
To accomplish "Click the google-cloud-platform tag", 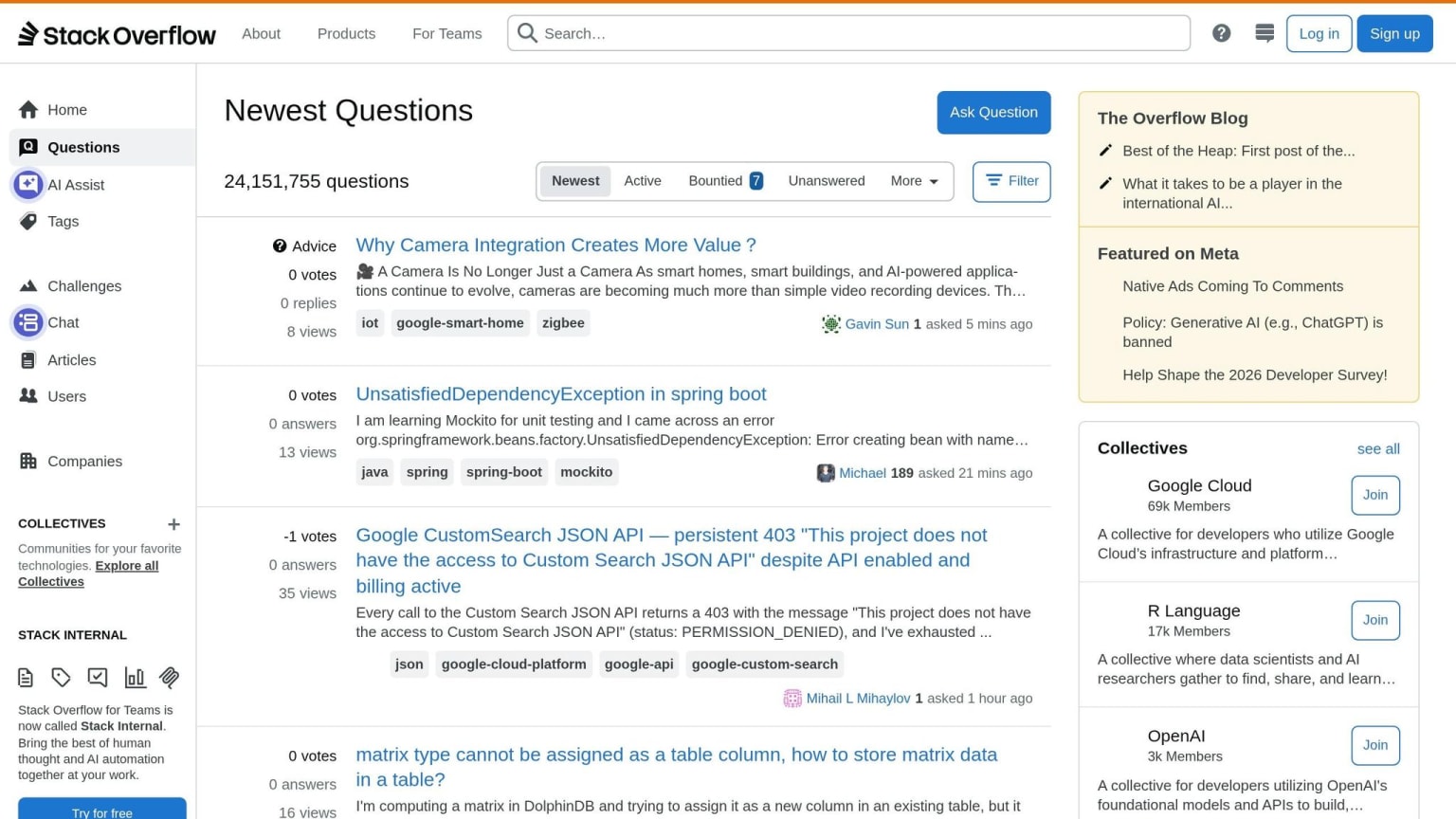I will point(514,664).
